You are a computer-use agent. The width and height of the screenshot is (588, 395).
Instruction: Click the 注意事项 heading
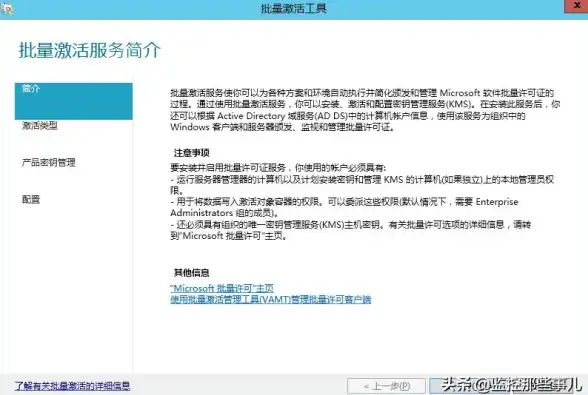click(192, 153)
